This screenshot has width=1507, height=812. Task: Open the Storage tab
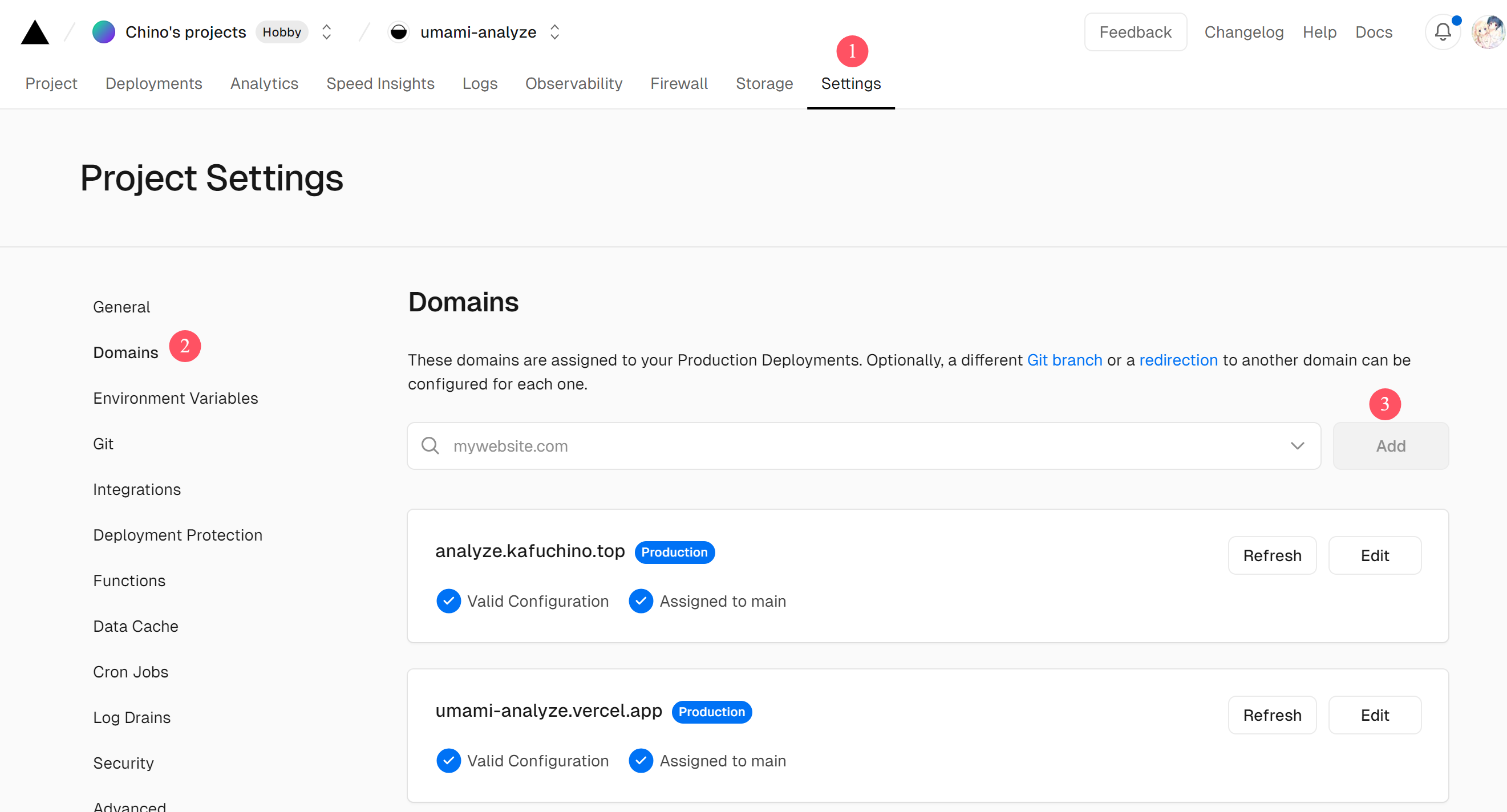coord(764,84)
